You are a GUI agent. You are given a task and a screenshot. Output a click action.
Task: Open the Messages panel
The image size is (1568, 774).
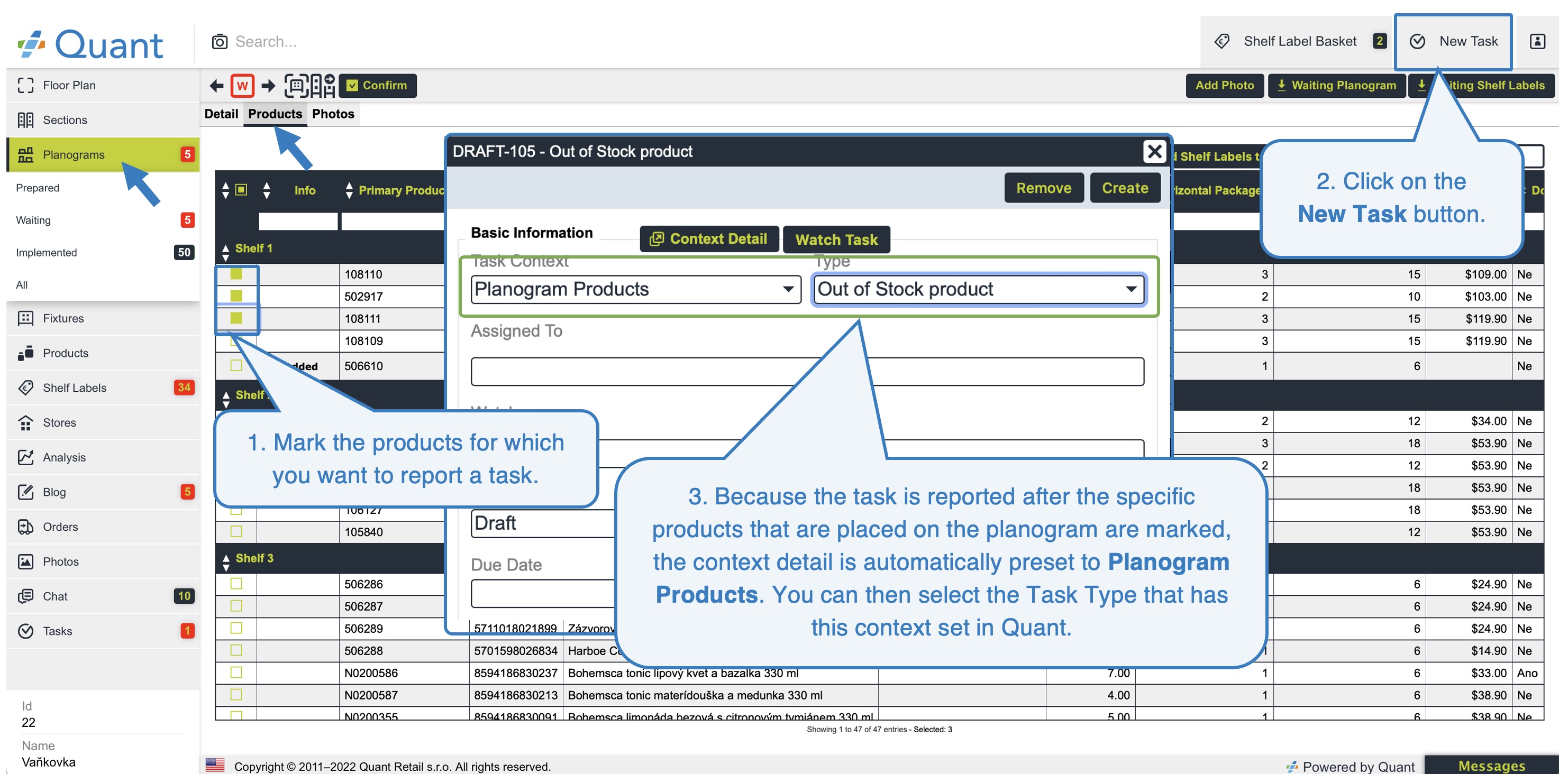pyautogui.click(x=1491, y=766)
